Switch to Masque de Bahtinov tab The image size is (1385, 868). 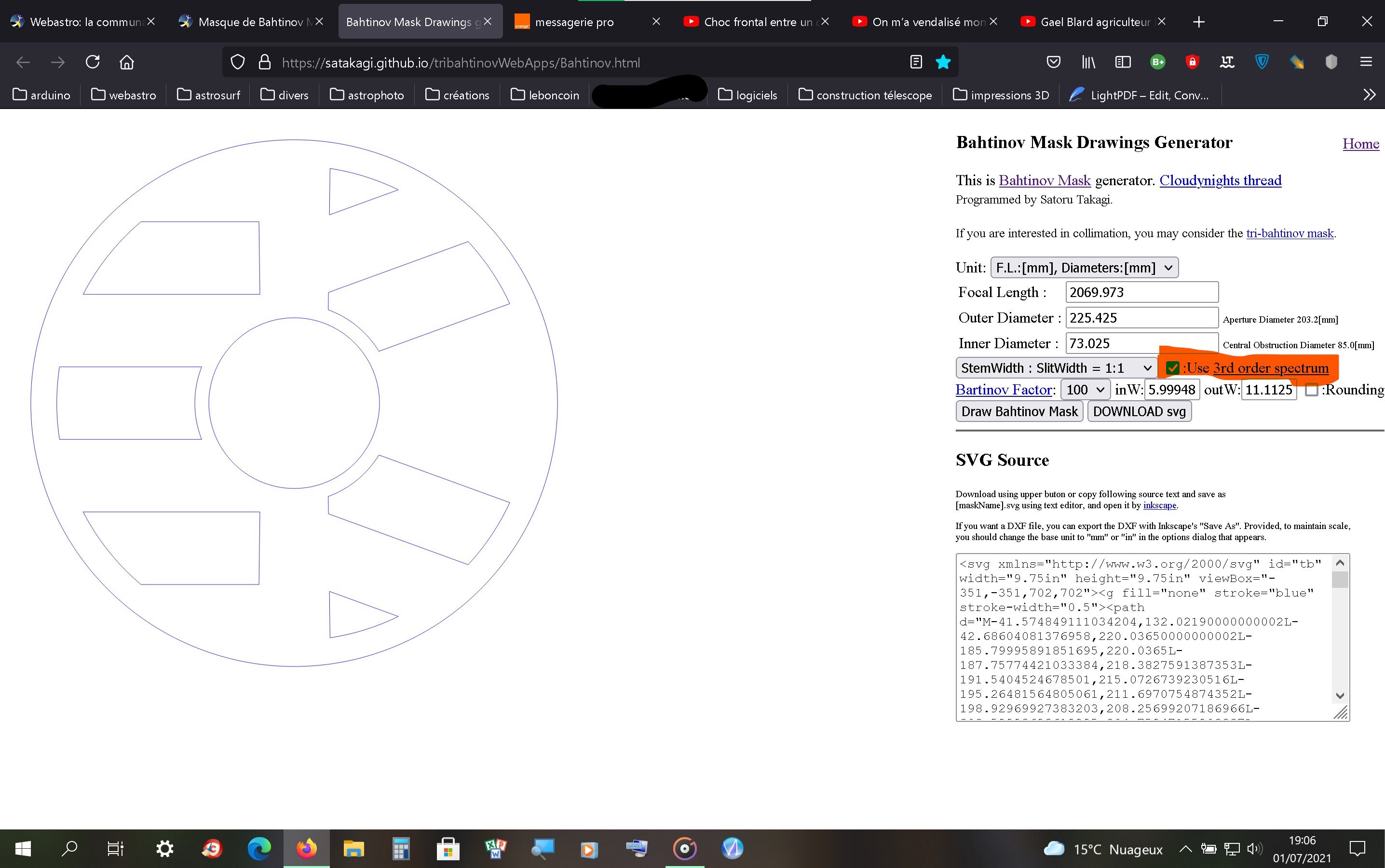coord(250,22)
